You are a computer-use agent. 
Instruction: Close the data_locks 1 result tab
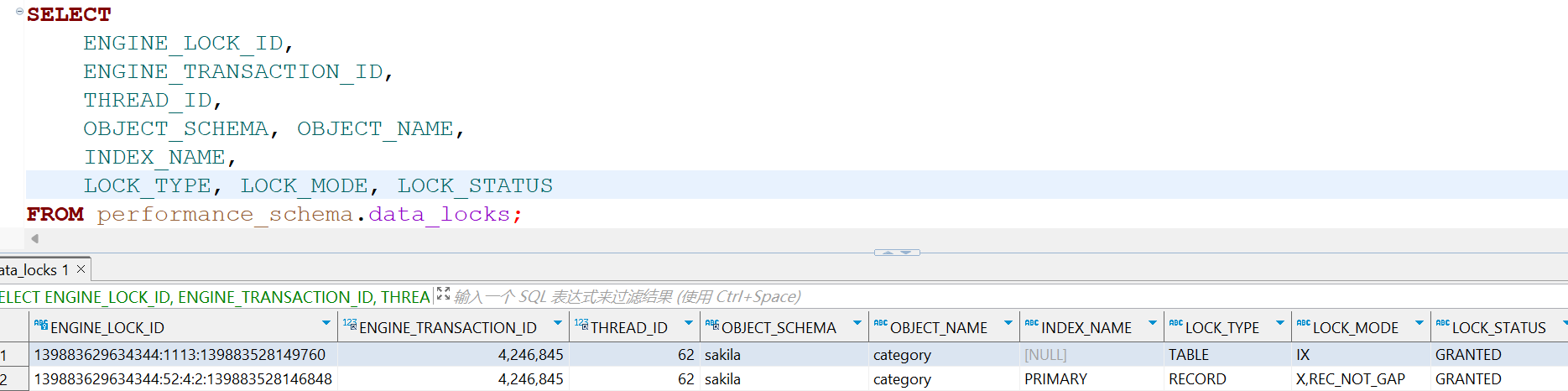click(81, 269)
